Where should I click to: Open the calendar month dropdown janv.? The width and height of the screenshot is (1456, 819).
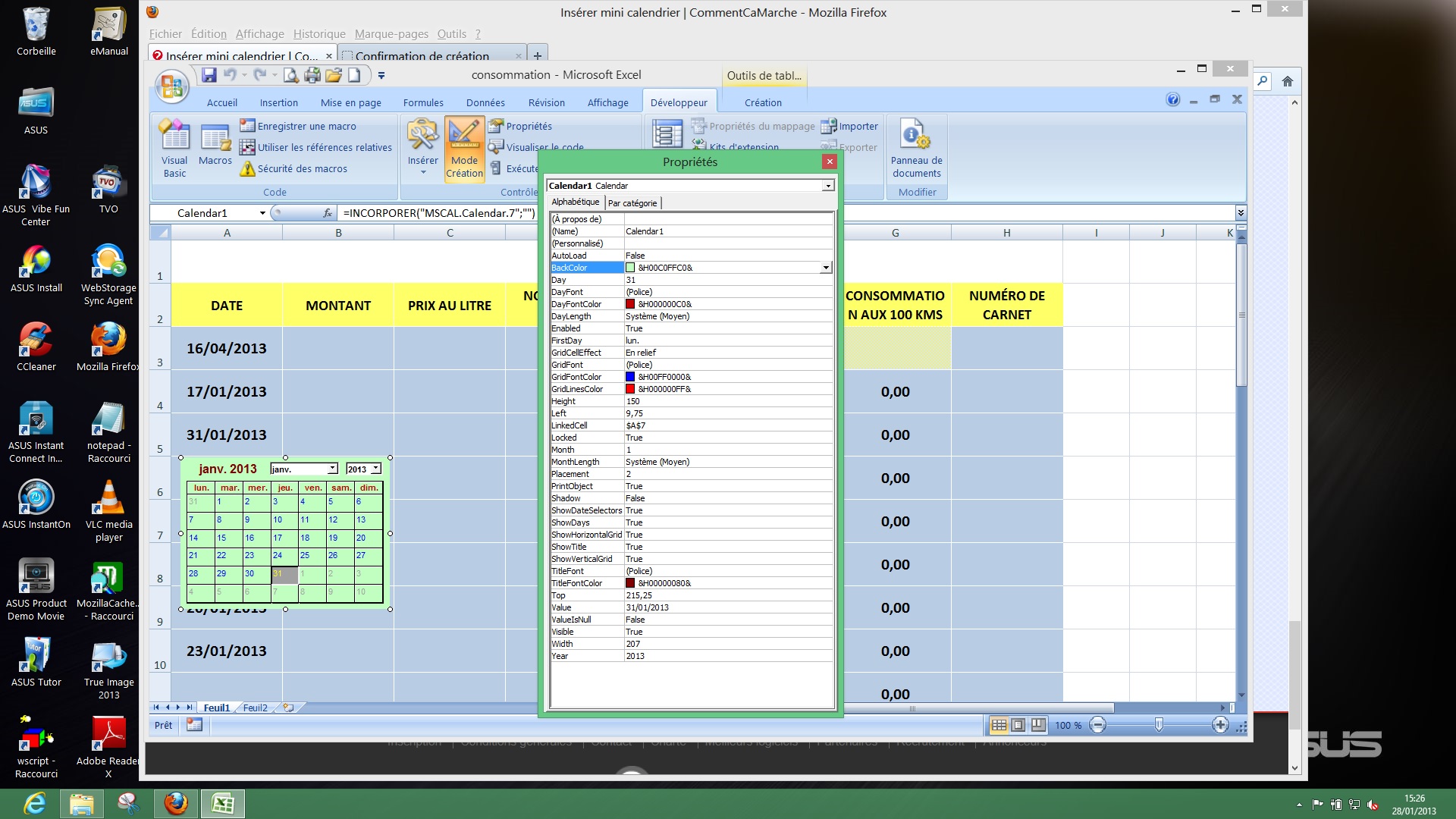tap(332, 469)
